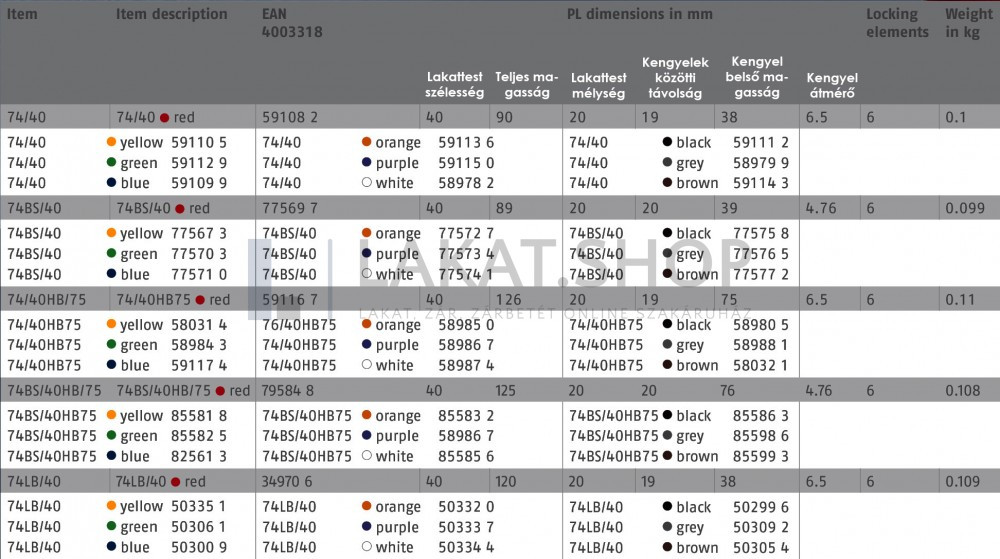Click the 'Kengyel átmérő' column heading

(831, 85)
